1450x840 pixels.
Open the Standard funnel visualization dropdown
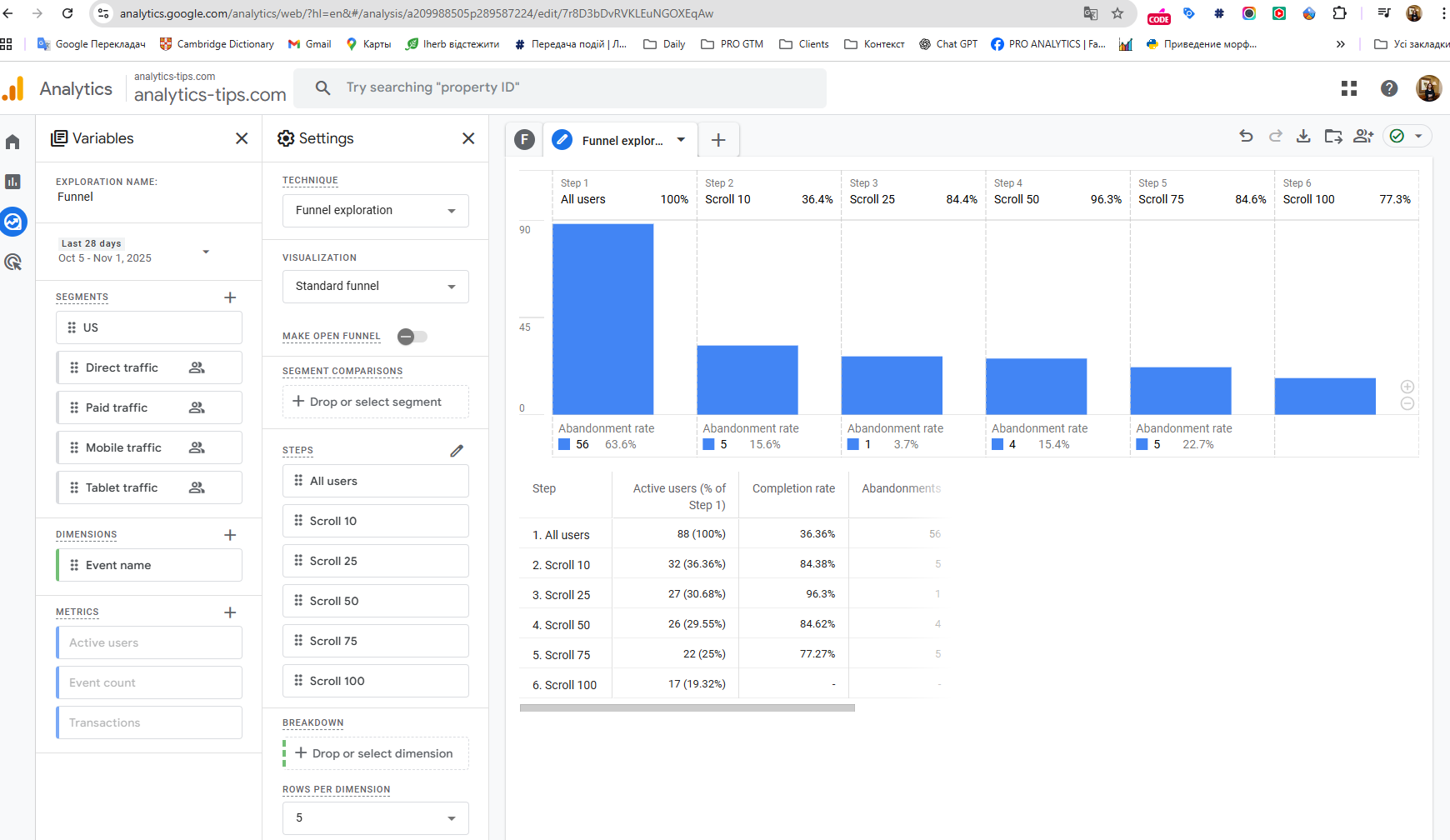point(376,287)
